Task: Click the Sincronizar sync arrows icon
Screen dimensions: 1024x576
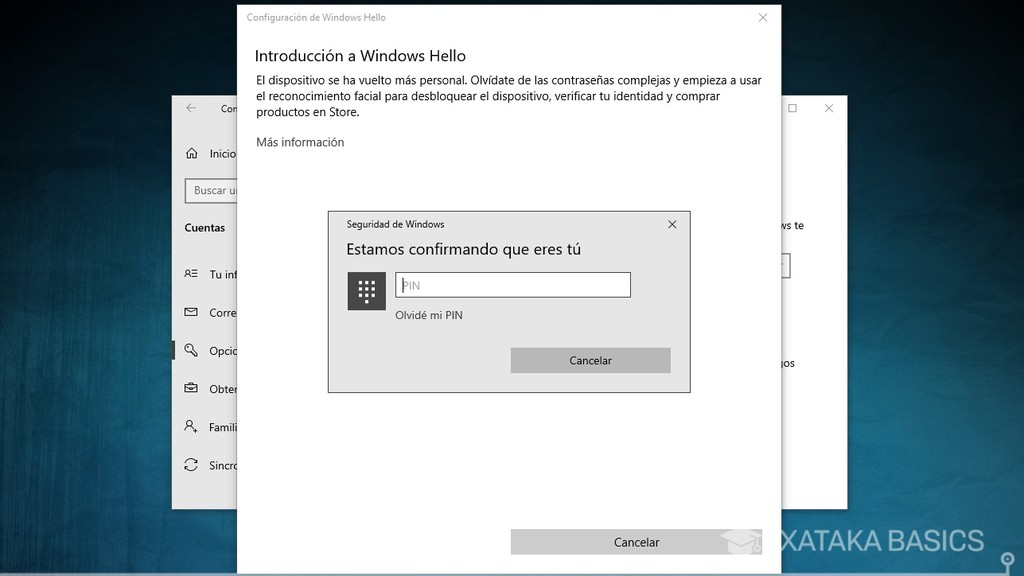Action: click(x=191, y=465)
